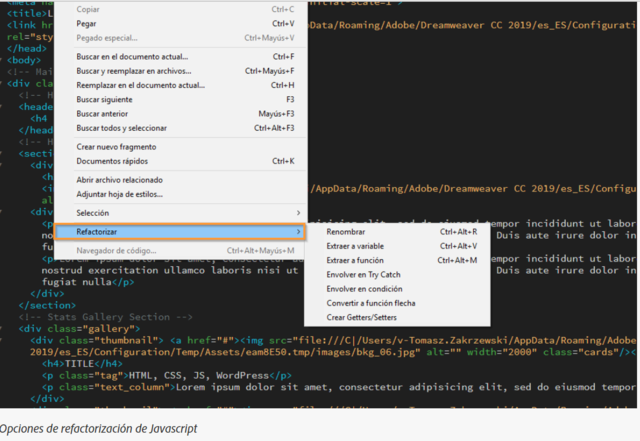Image resolution: width=640 pixels, height=441 pixels.
Task: Click Navegador de código... entry
Action: (181, 251)
